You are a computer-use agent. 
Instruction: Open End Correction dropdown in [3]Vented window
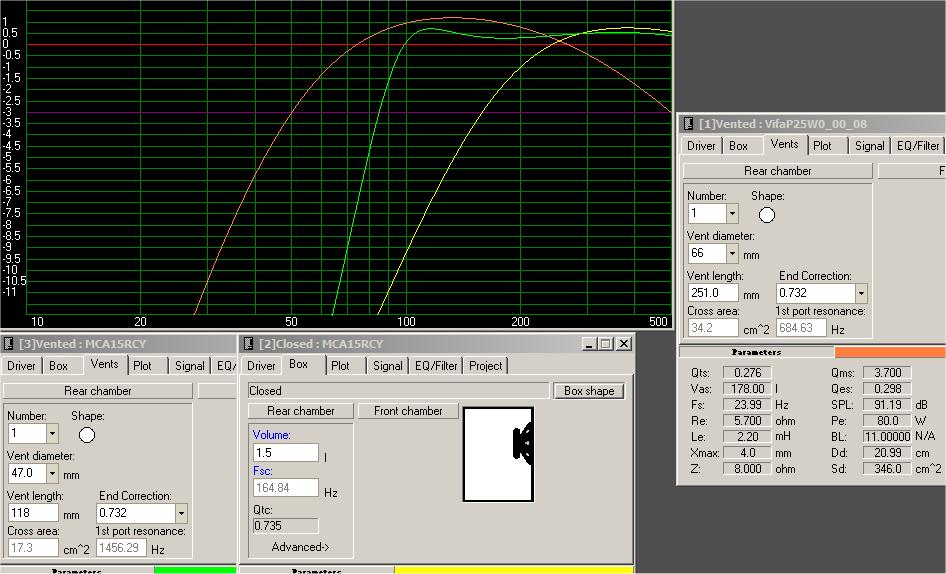(181, 513)
